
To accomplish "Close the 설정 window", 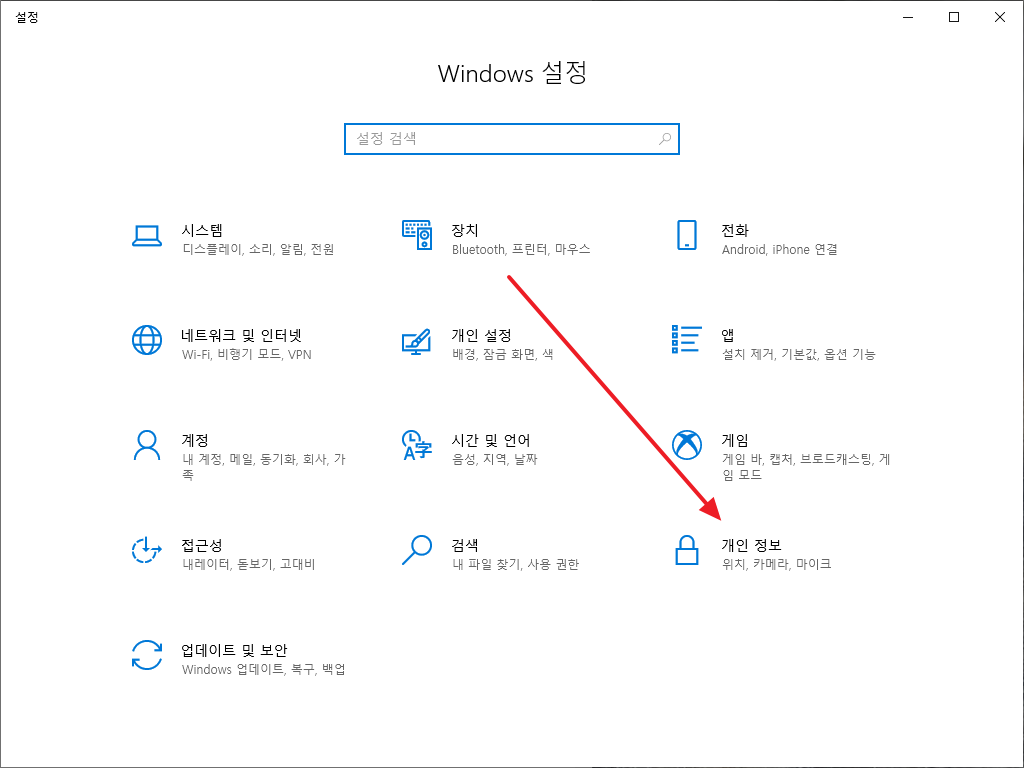I will click(x=1000, y=17).
